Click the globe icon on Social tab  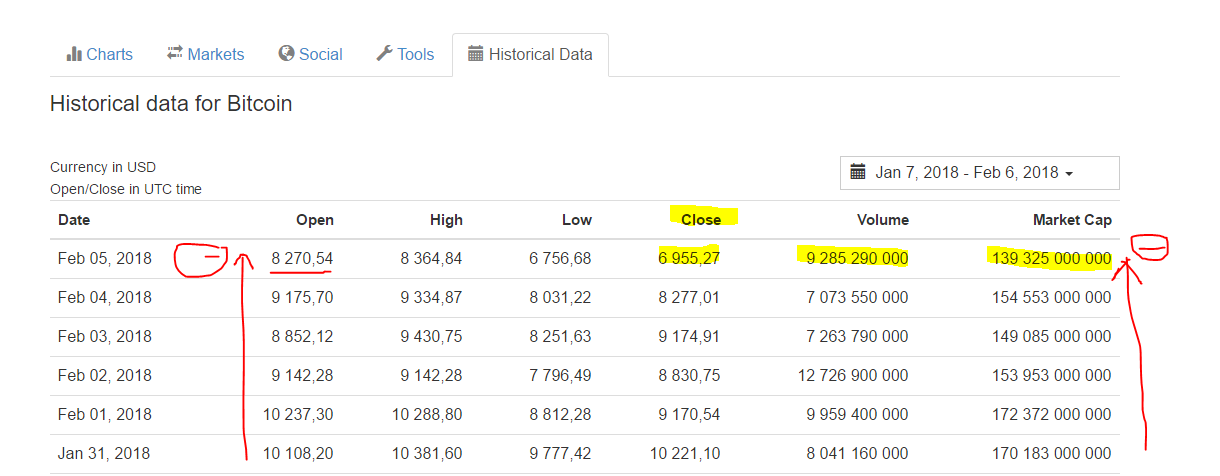pyautogui.click(x=287, y=54)
